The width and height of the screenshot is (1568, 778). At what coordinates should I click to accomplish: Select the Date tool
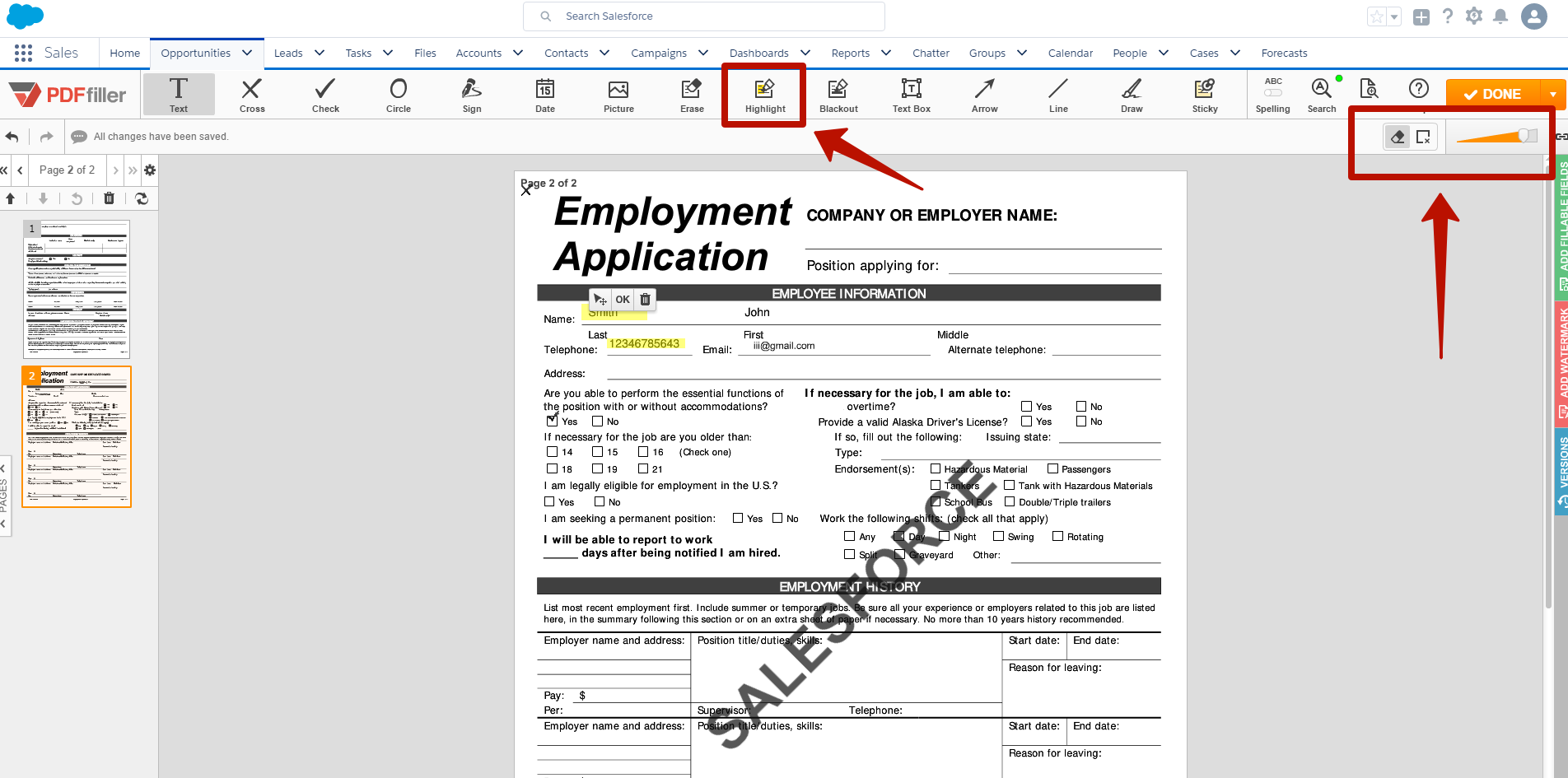545,94
